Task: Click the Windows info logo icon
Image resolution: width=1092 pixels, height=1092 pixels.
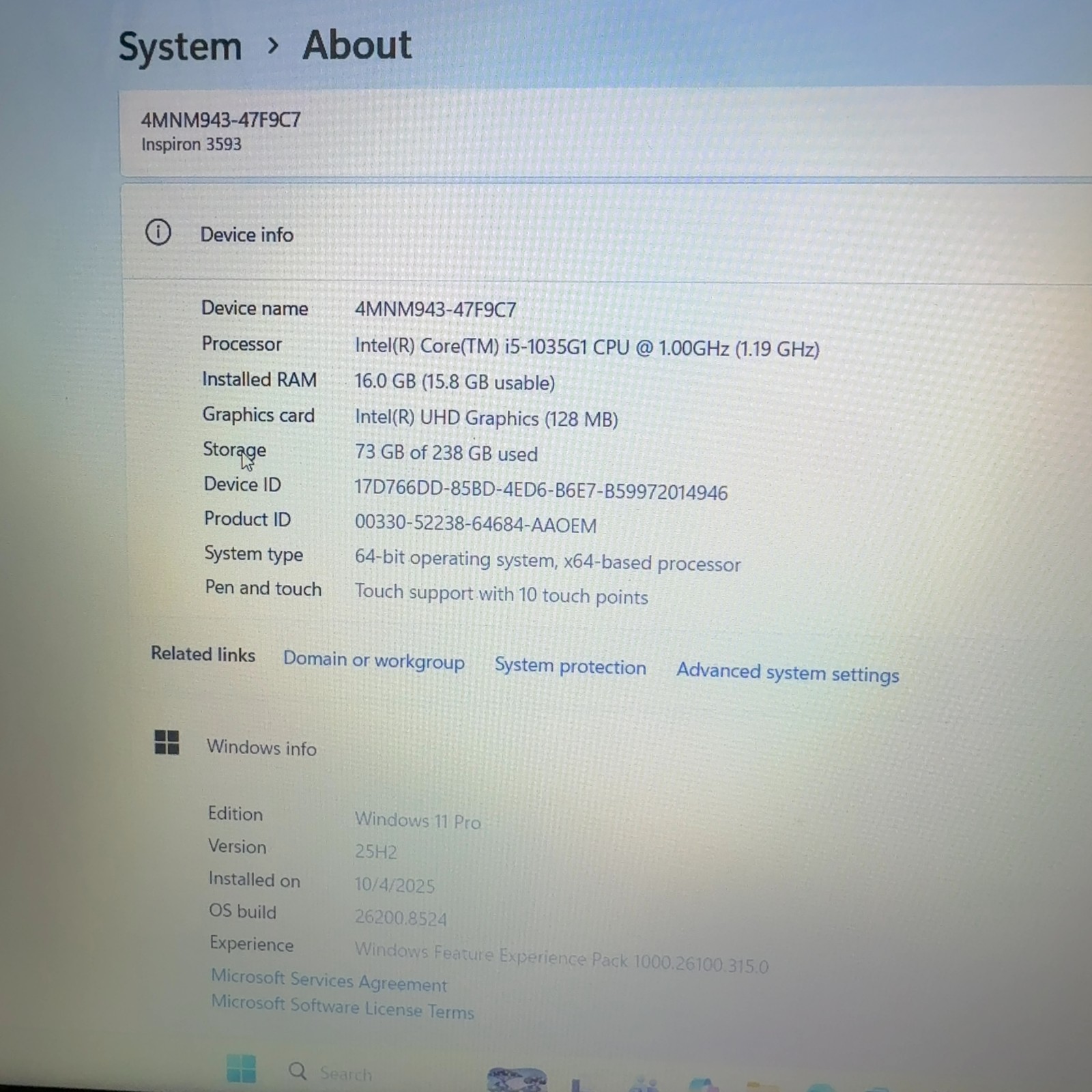Action: [x=167, y=743]
